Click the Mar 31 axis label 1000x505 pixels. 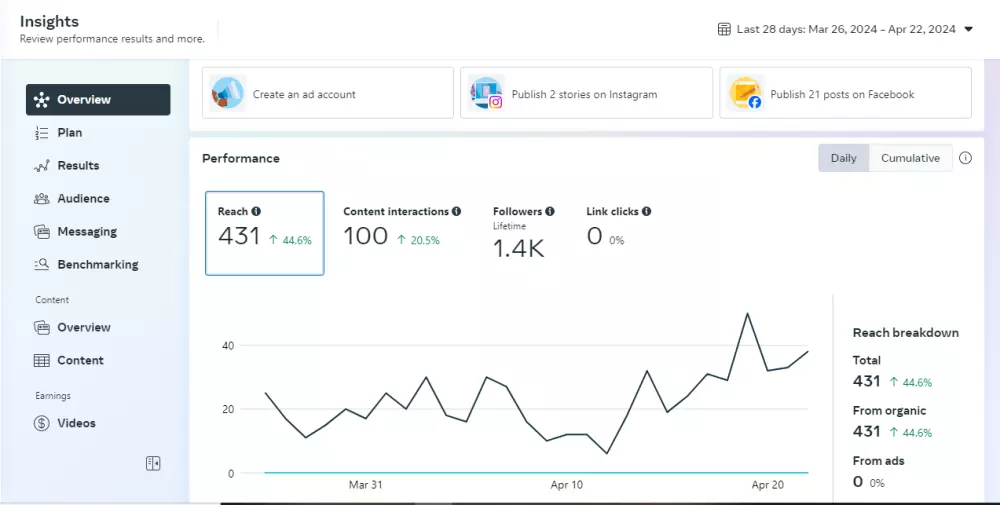[365, 485]
